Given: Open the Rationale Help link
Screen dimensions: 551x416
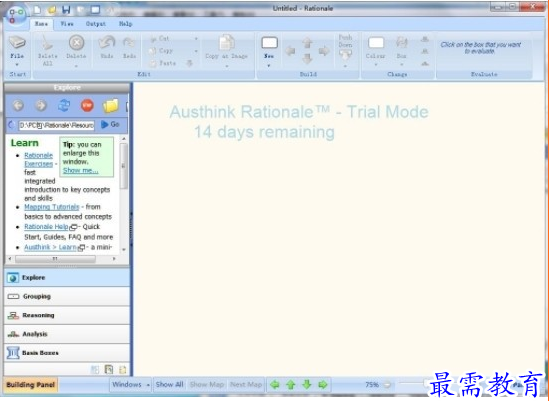Looking at the screenshot, I should coord(46,227).
